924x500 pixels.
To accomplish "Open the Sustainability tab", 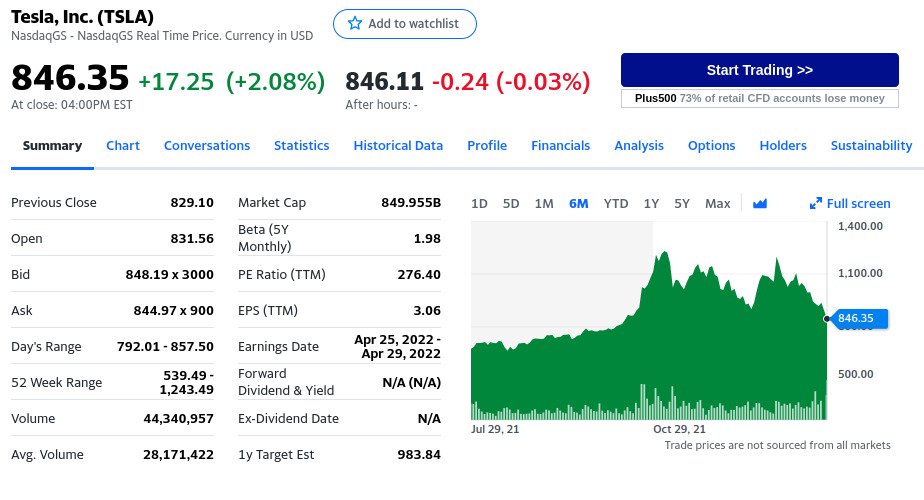I will click(871, 146).
